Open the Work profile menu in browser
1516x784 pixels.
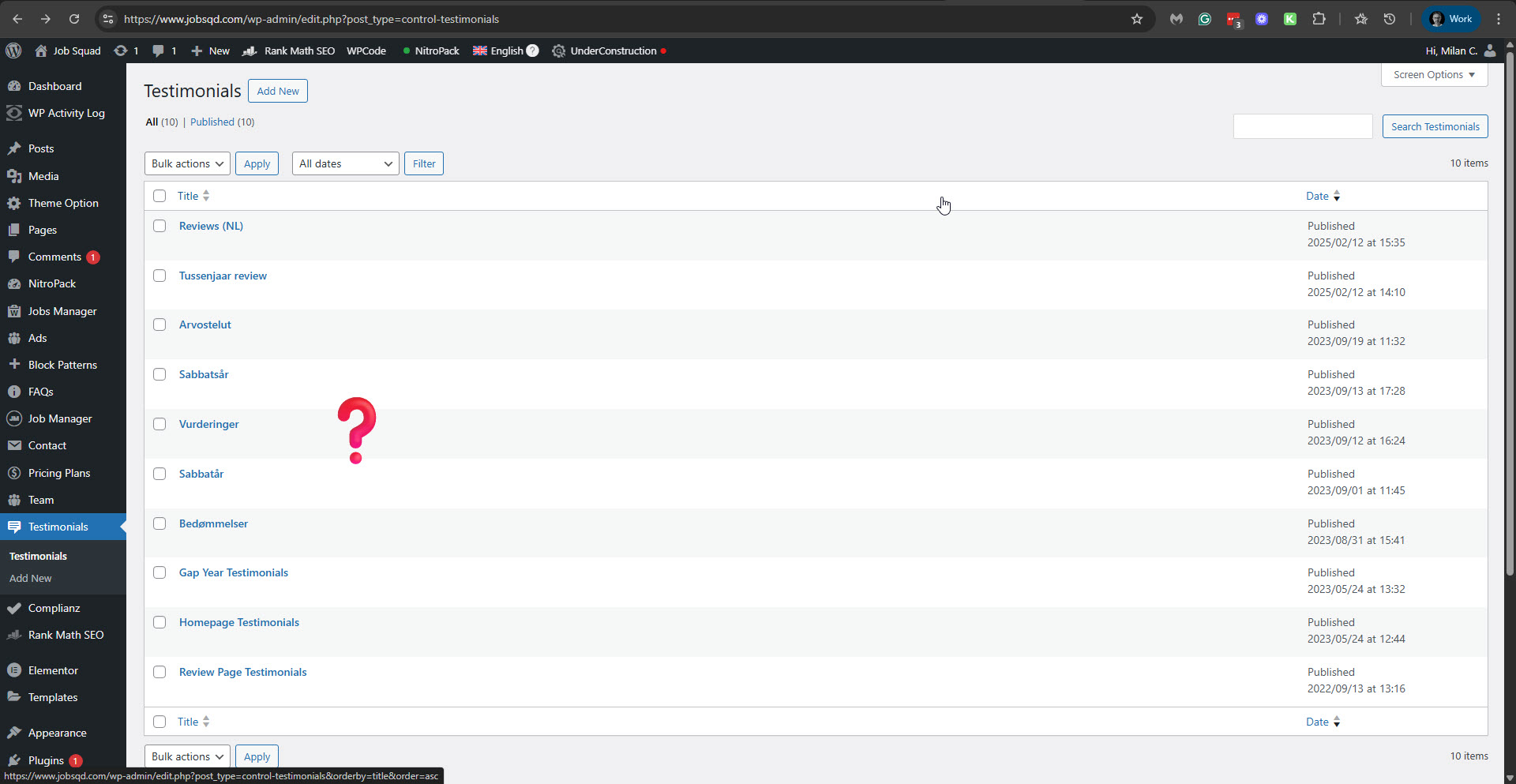pos(1451,19)
